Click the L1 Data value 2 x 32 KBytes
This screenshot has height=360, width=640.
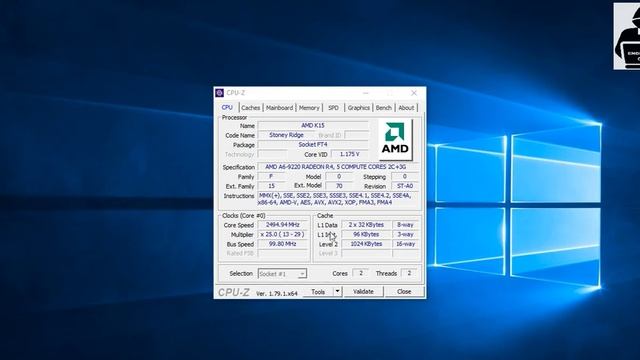(366, 225)
